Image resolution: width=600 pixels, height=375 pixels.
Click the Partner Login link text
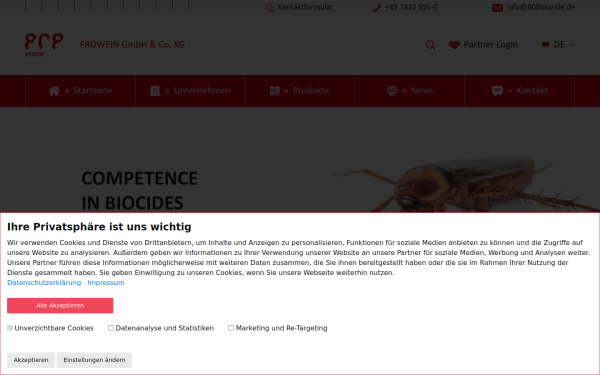click(491, 45)
